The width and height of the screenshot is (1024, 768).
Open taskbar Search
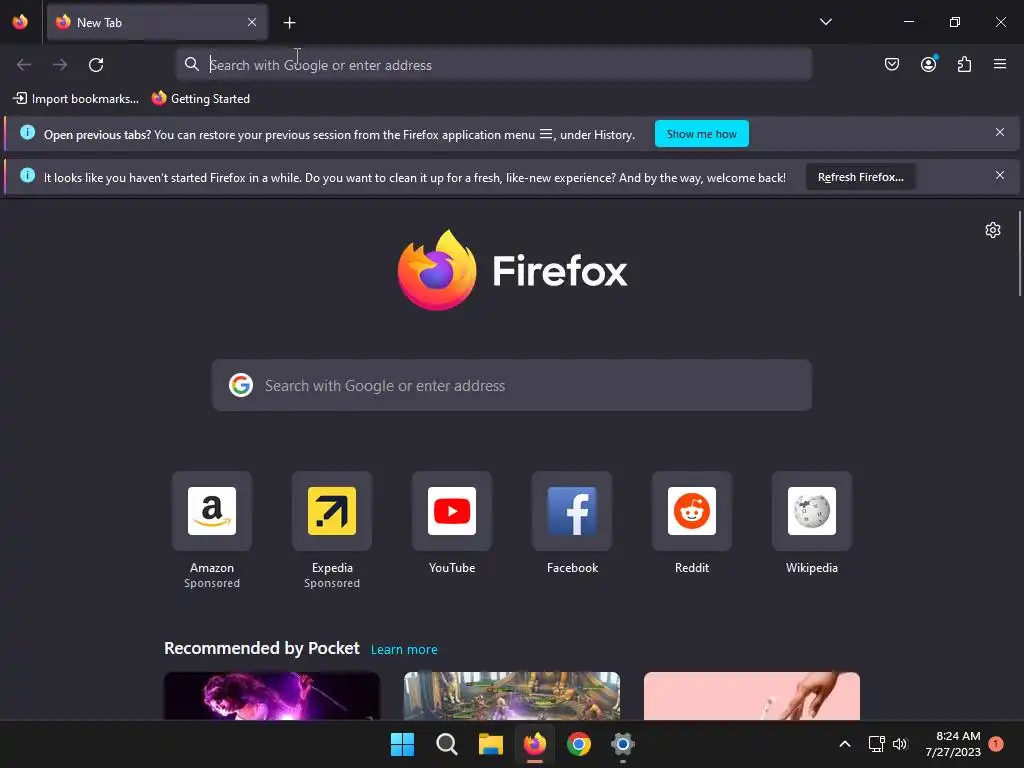click(x=447, y=744)
